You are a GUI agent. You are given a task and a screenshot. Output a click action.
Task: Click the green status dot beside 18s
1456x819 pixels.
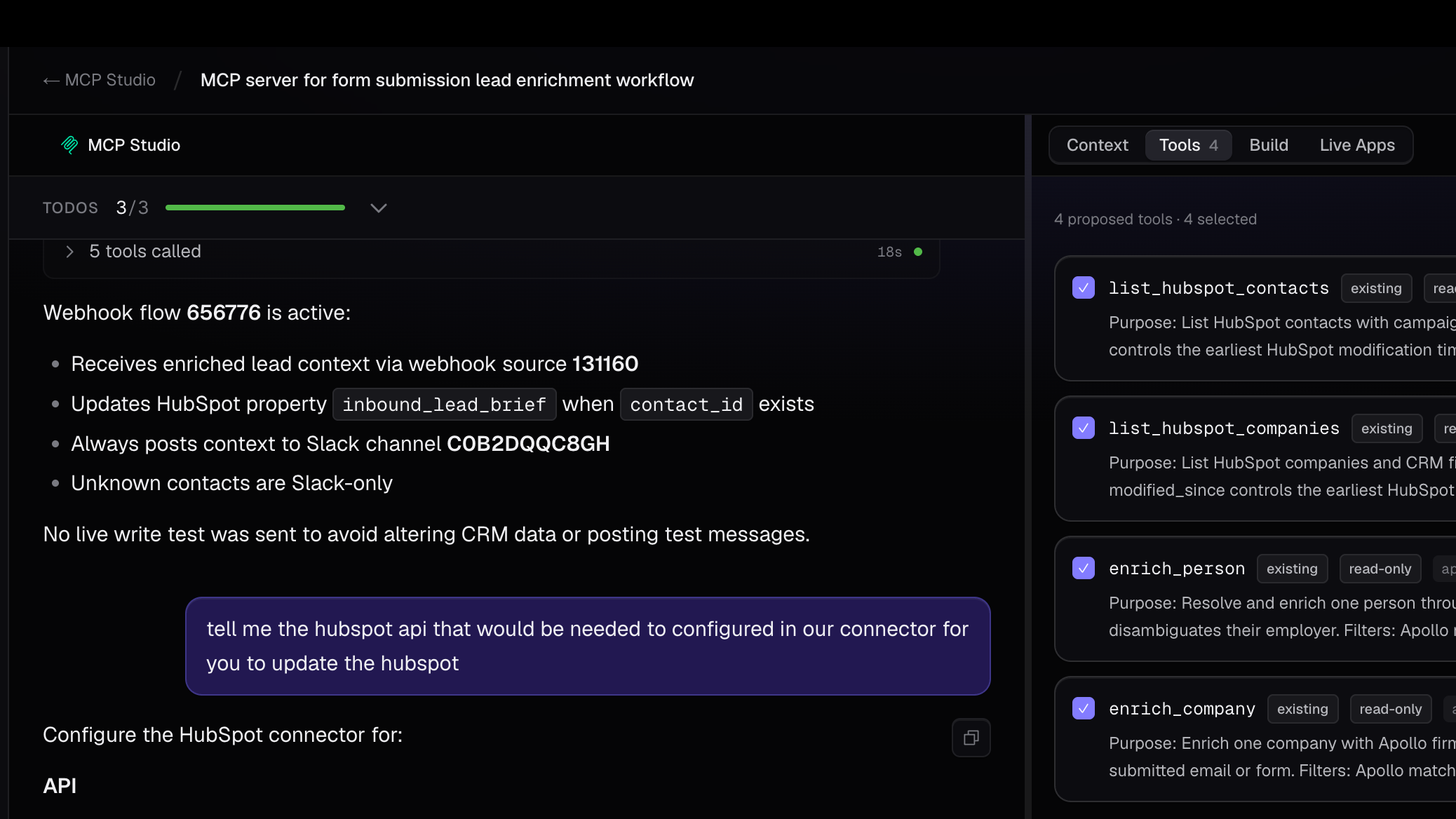[918, 252]
